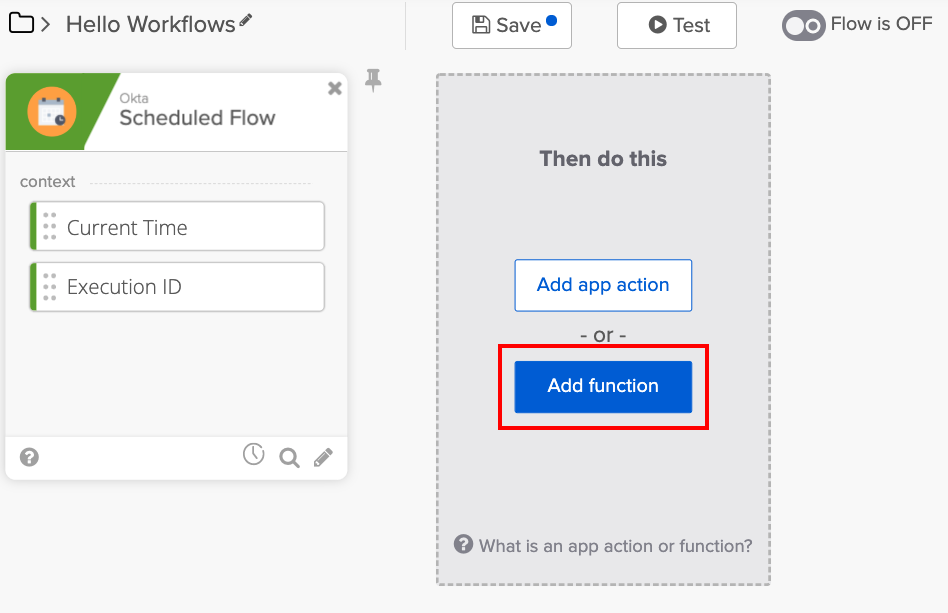Screen dimensions: 948x613
Task: Select the Execution ID output field
Action: click(x=178, y=287)
